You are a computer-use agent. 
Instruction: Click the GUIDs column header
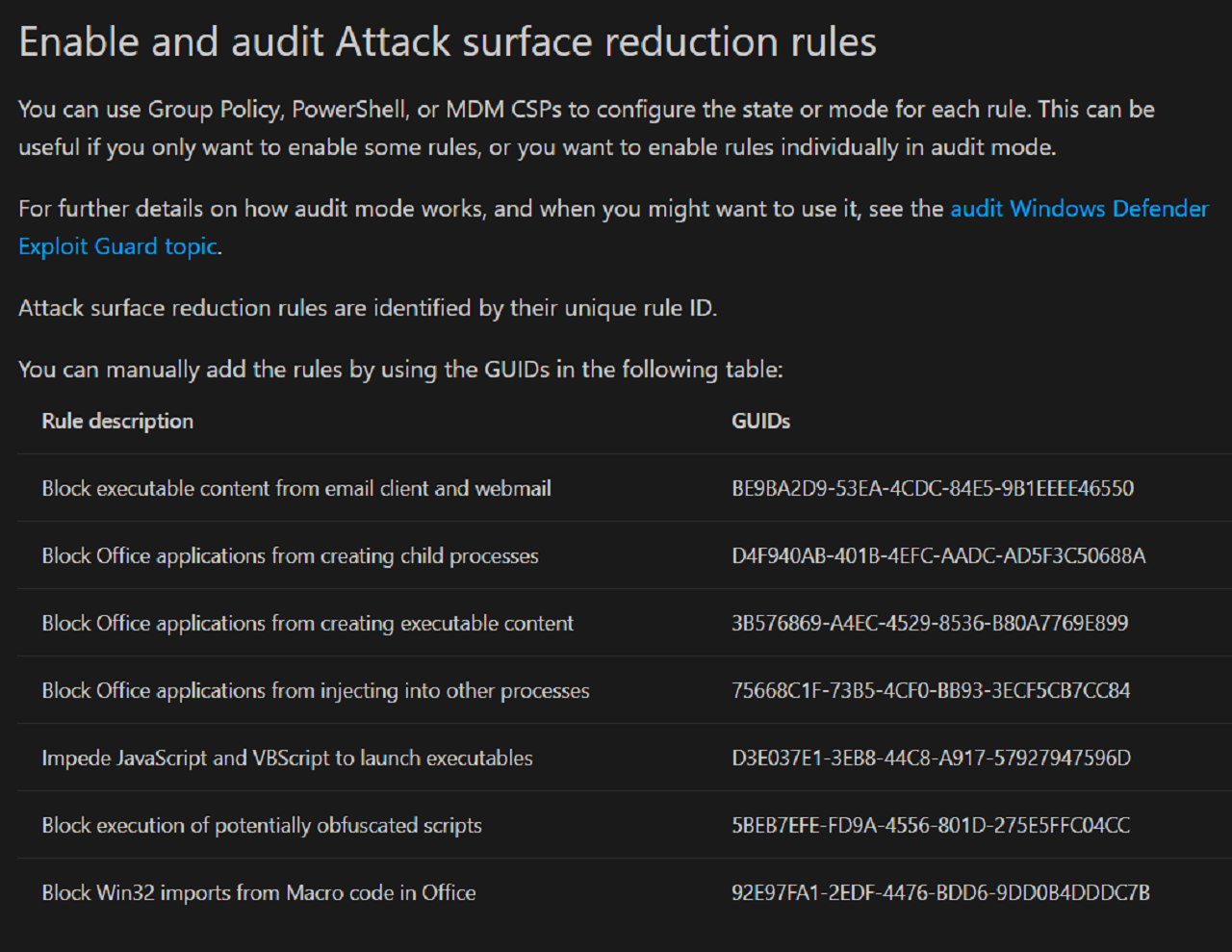(x=760, y=421)
